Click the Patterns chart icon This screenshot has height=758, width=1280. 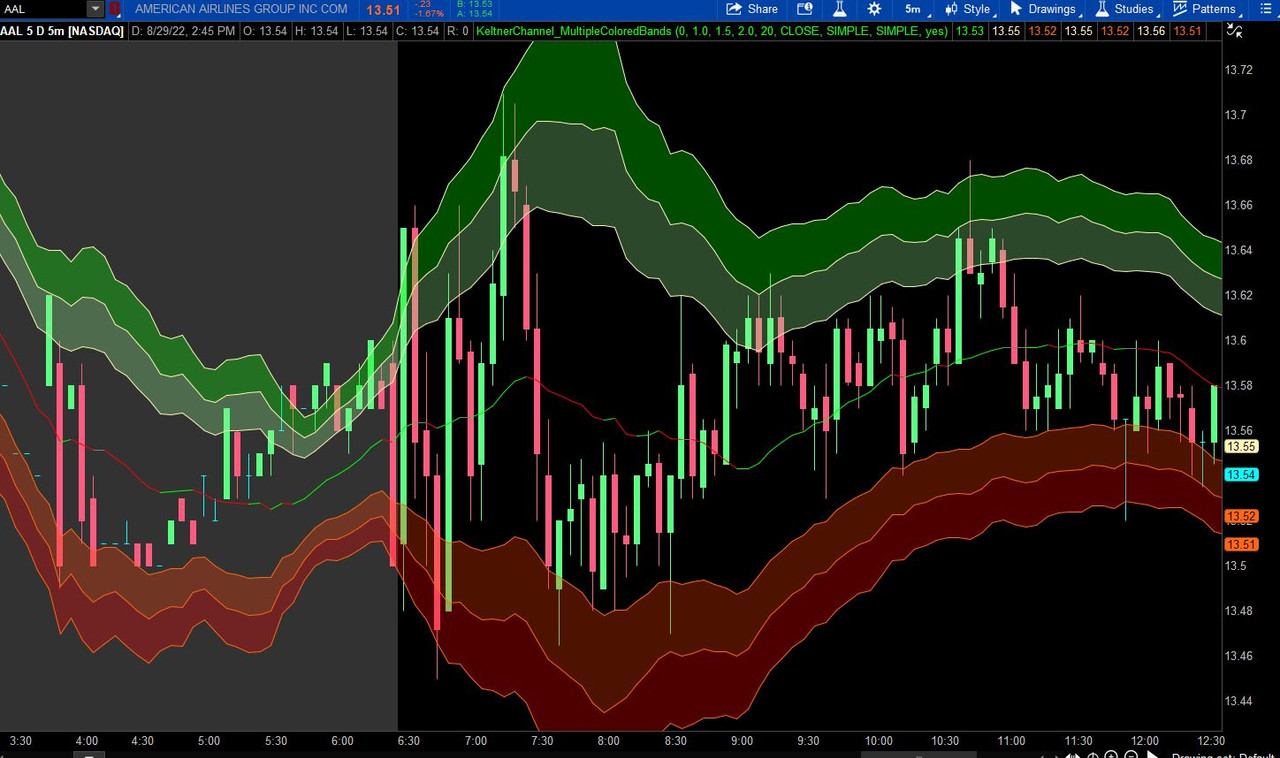point(1182,9)
